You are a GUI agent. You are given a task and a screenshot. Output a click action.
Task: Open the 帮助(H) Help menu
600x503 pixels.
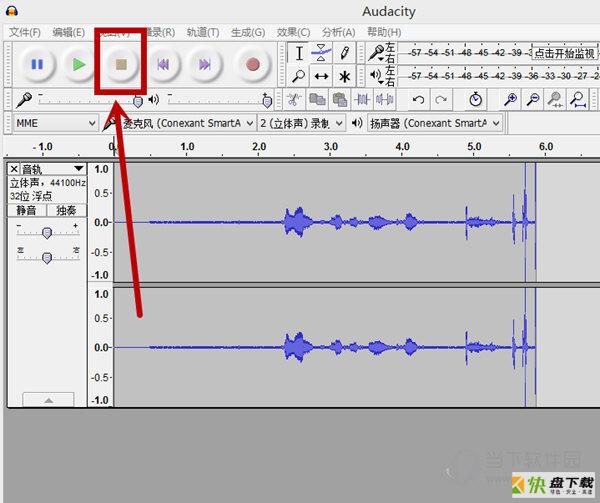(384, 33)
